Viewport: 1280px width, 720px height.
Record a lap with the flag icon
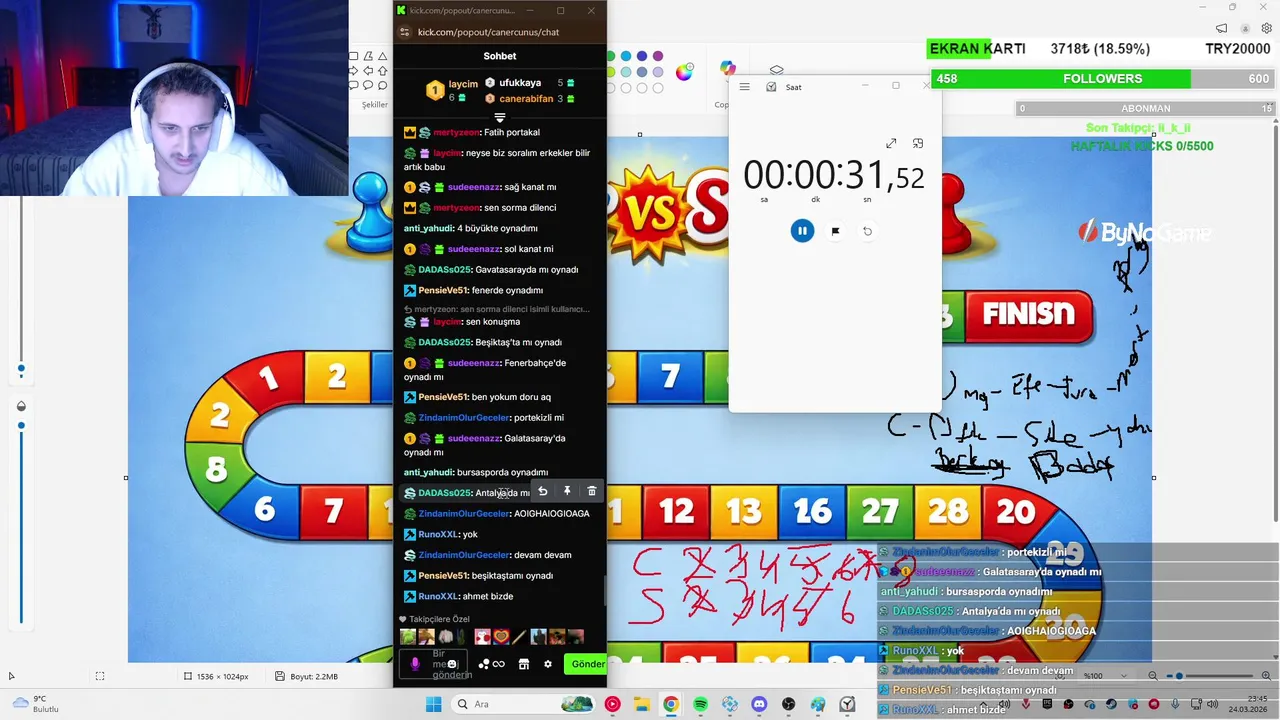tap(835, 231)
